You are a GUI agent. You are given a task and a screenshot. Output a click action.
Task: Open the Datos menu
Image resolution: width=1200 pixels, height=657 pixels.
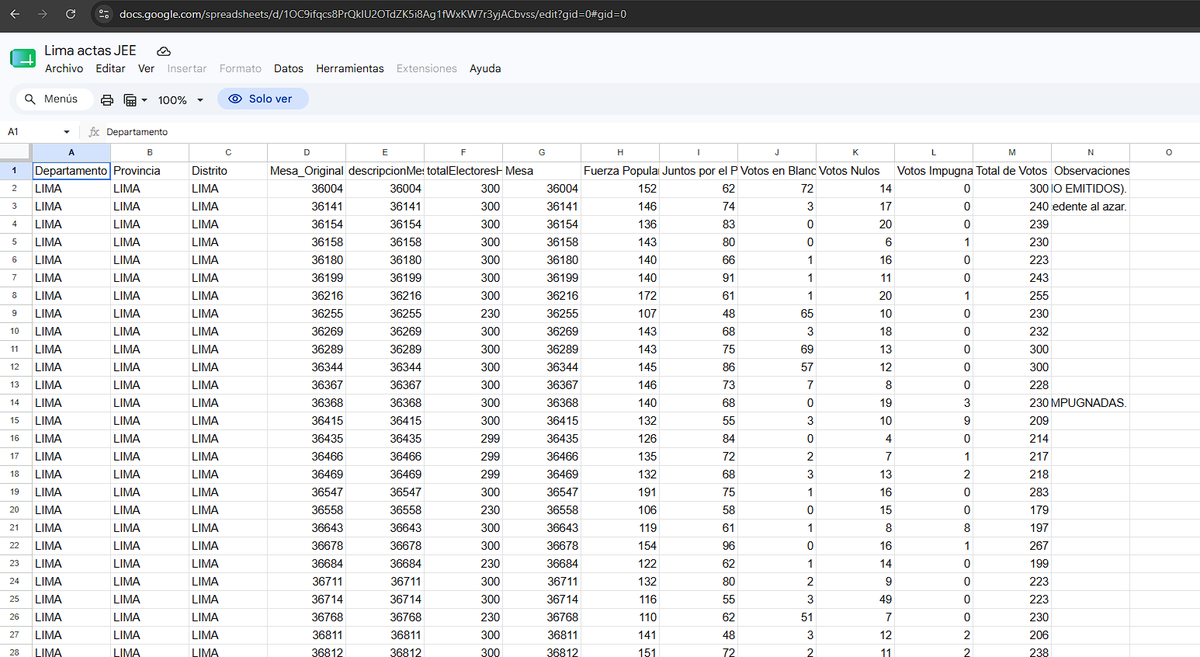tap(289, 69)
